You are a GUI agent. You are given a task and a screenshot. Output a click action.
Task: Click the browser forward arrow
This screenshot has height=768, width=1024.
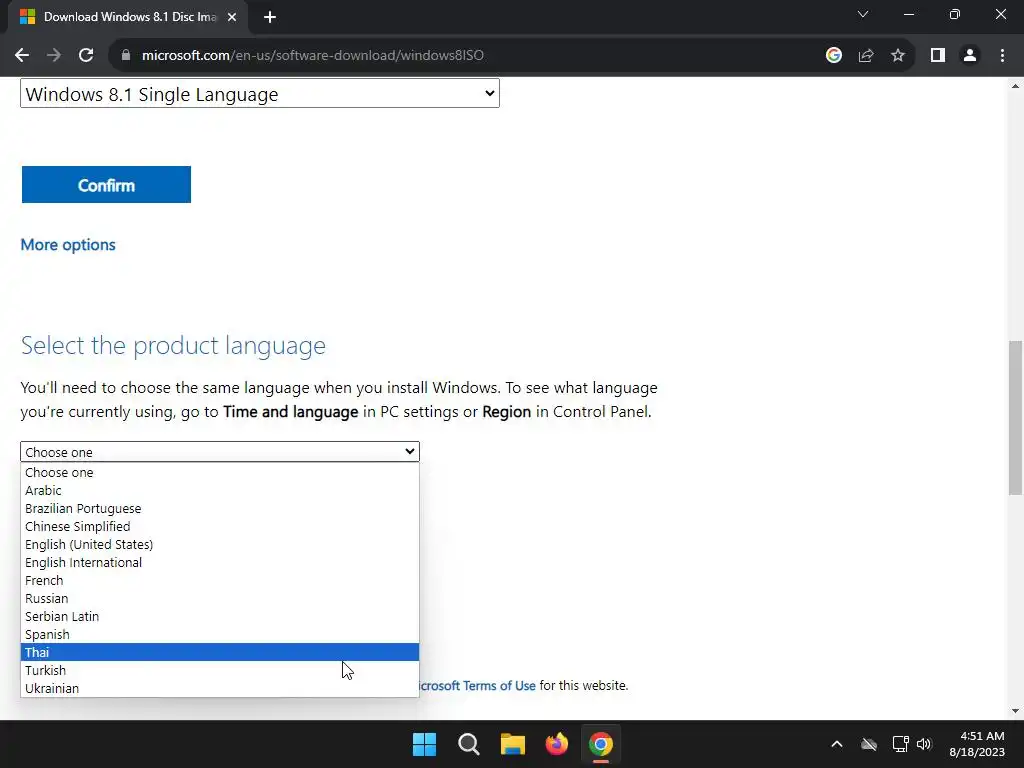[x=54, y=56]
